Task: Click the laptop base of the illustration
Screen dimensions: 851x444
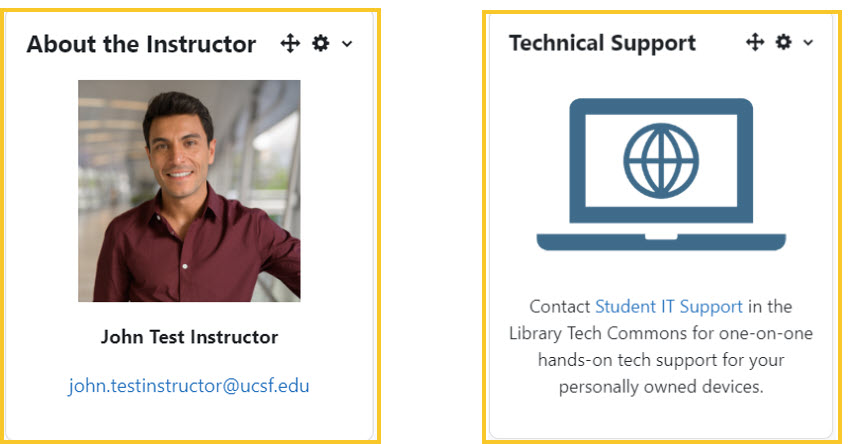Action: click(661, 242)
